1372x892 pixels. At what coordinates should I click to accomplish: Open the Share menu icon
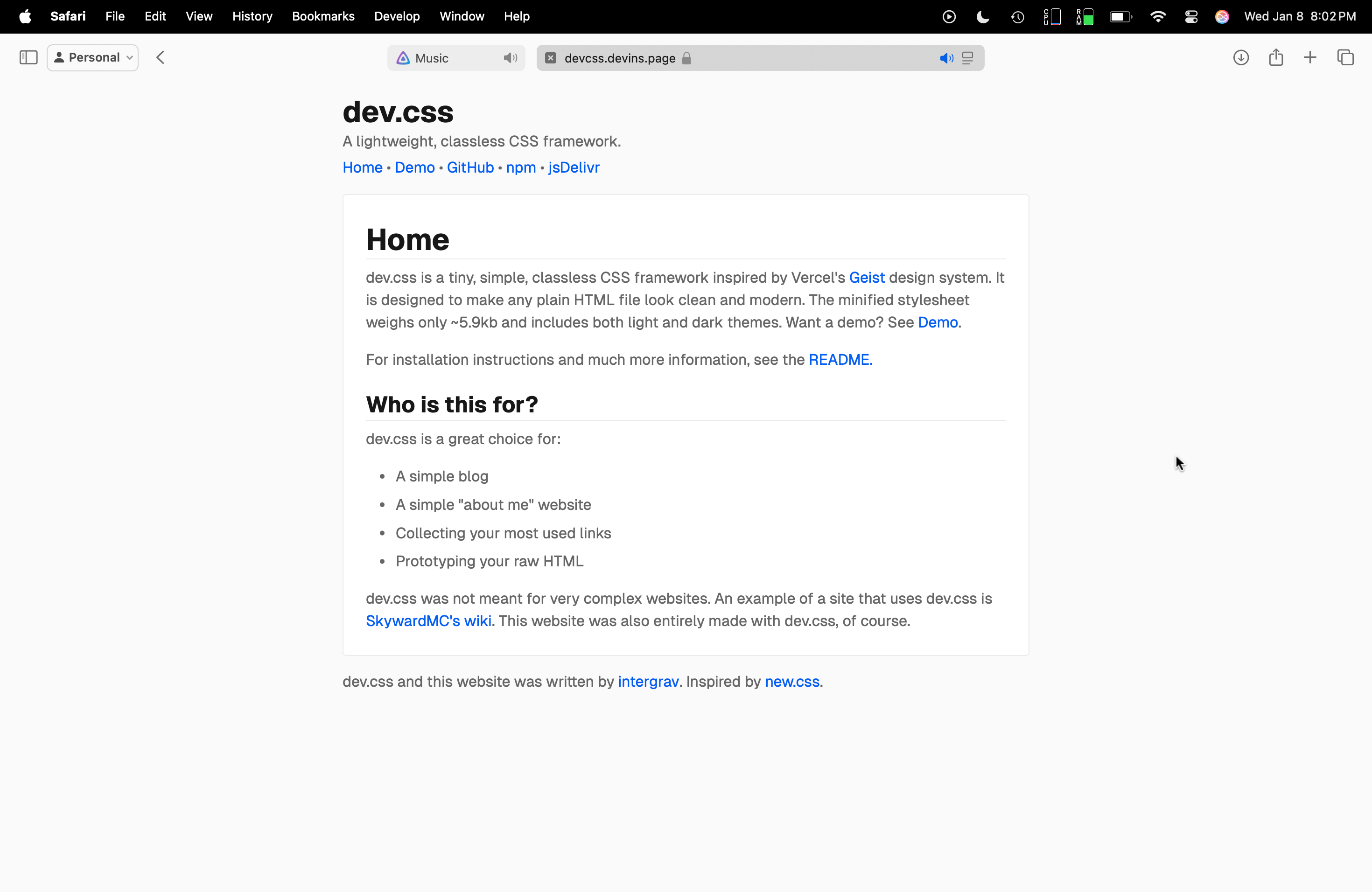pyautogui.click(x=1276, y=57)
